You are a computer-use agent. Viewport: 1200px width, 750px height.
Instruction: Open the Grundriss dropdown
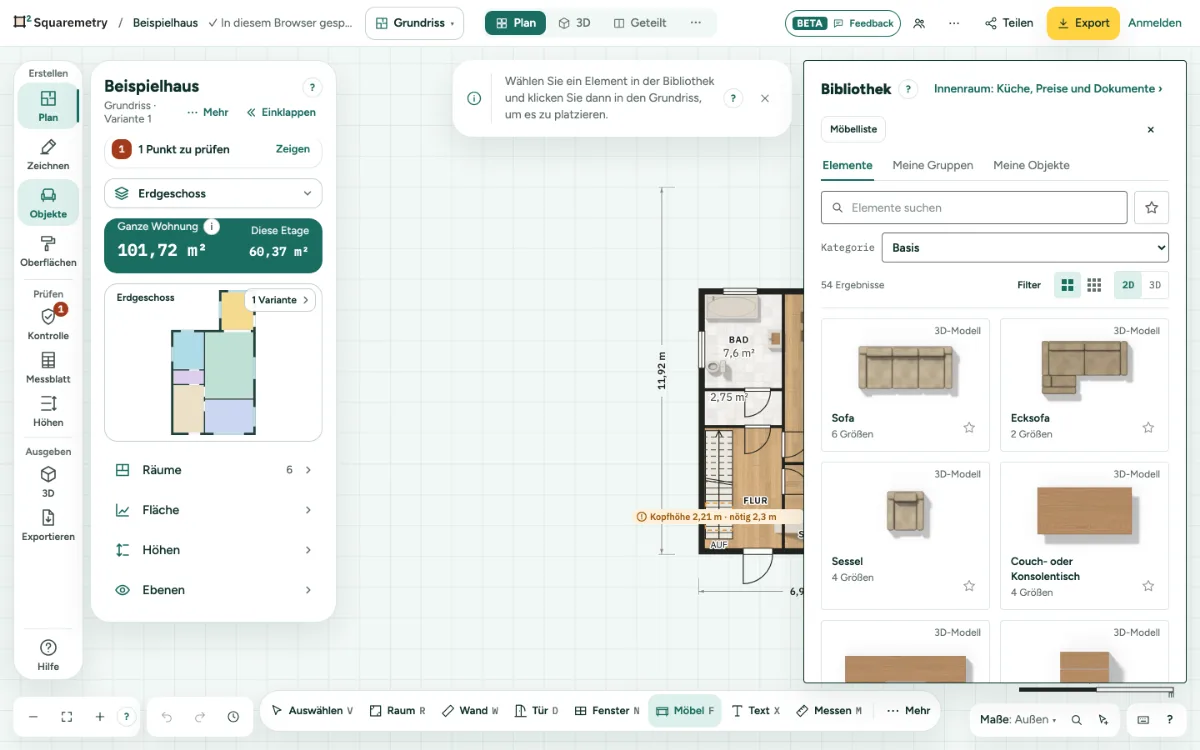click(414, 23)
